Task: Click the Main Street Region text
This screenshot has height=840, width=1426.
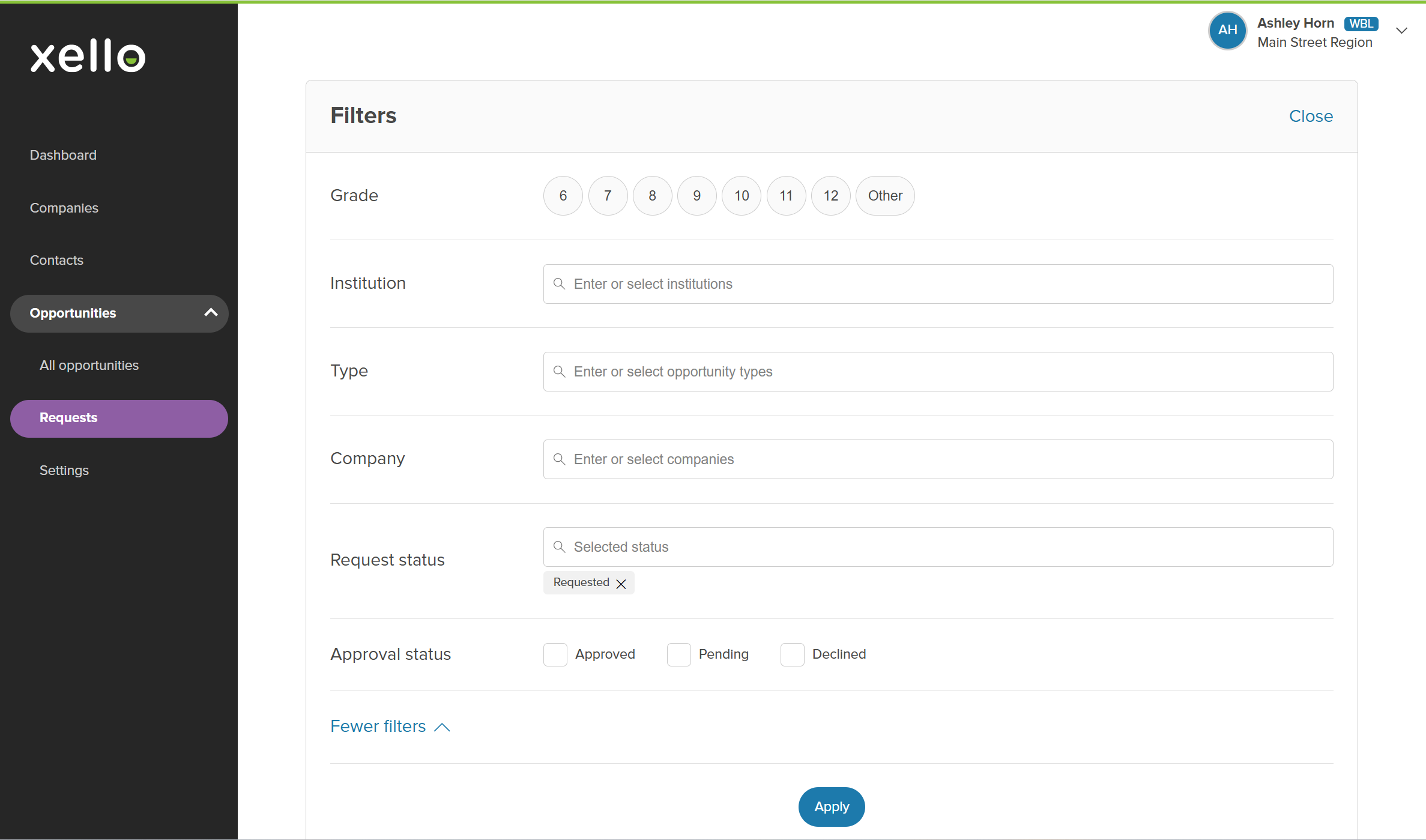Action: (x=1315, y=42)
